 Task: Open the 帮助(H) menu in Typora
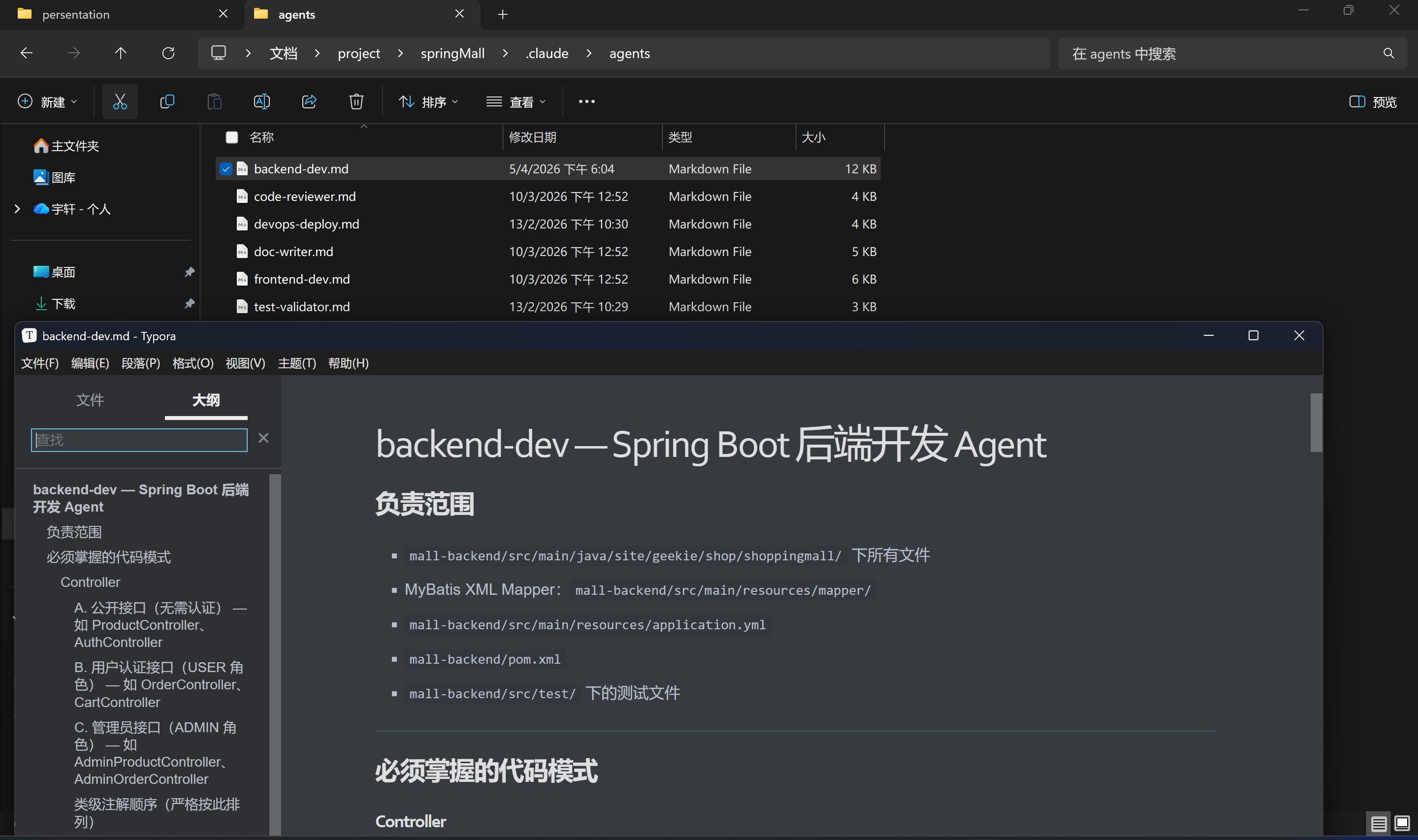(349, 363)
